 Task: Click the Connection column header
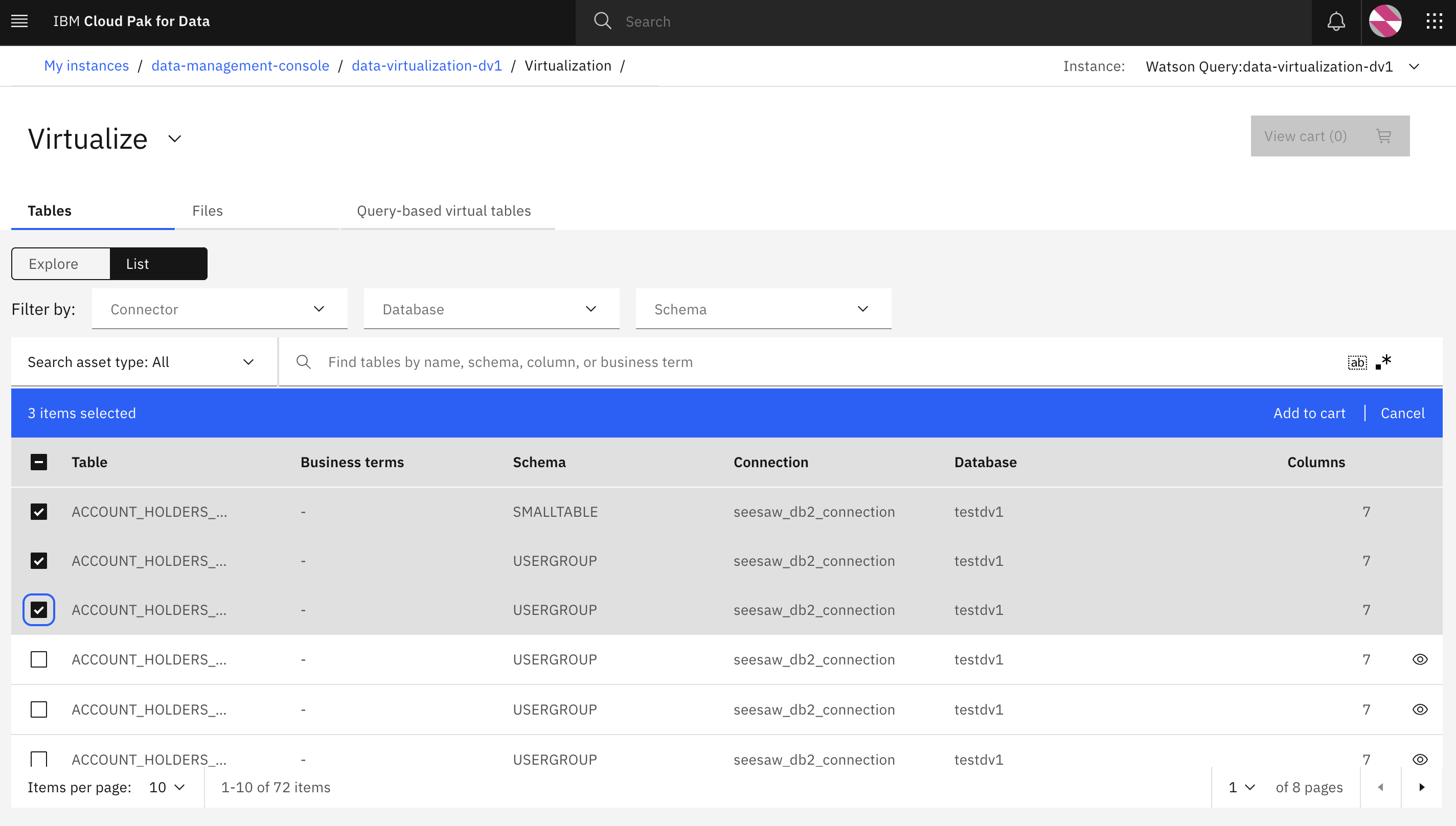[x=770, y=463]
